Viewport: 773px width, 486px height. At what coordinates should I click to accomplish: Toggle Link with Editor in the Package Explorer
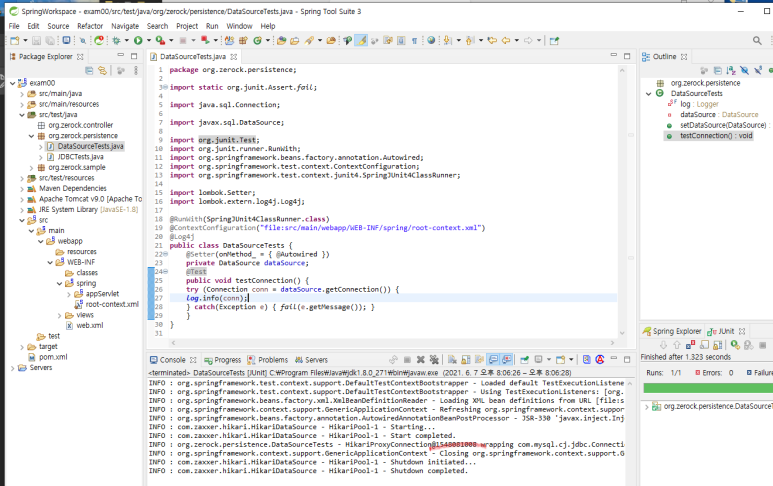(102, 71)
